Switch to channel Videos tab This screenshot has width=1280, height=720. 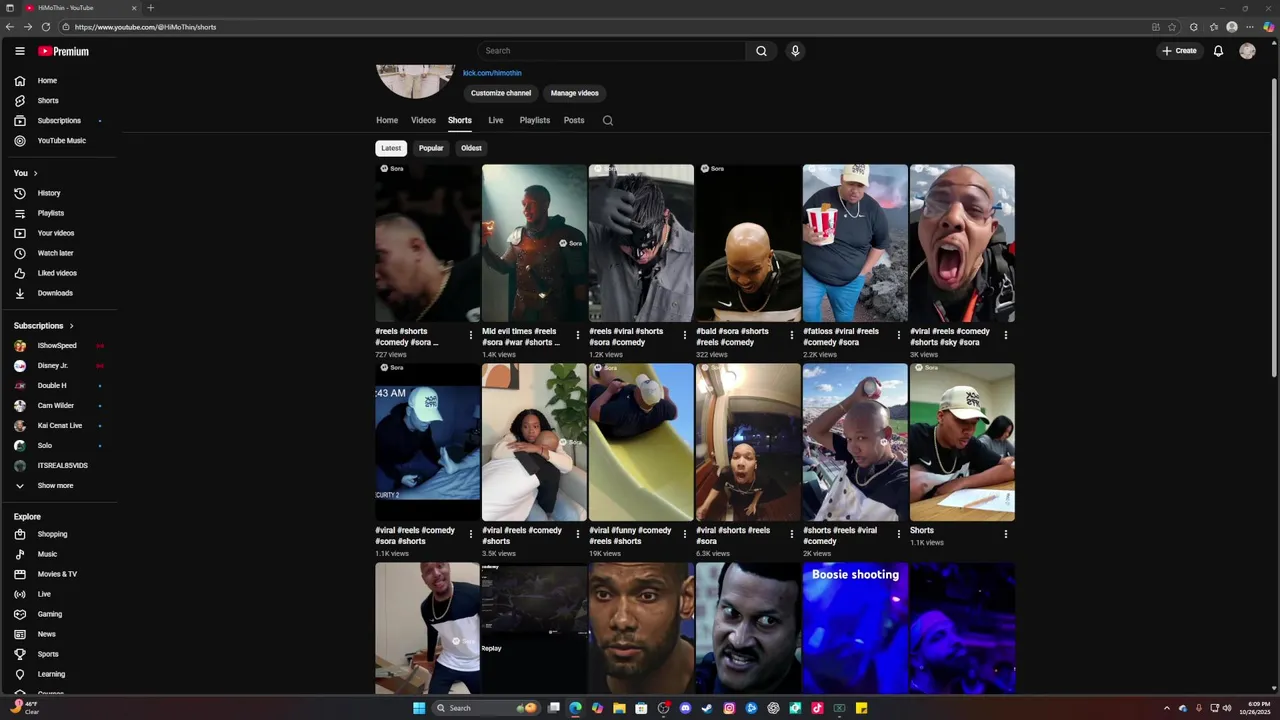423,120
